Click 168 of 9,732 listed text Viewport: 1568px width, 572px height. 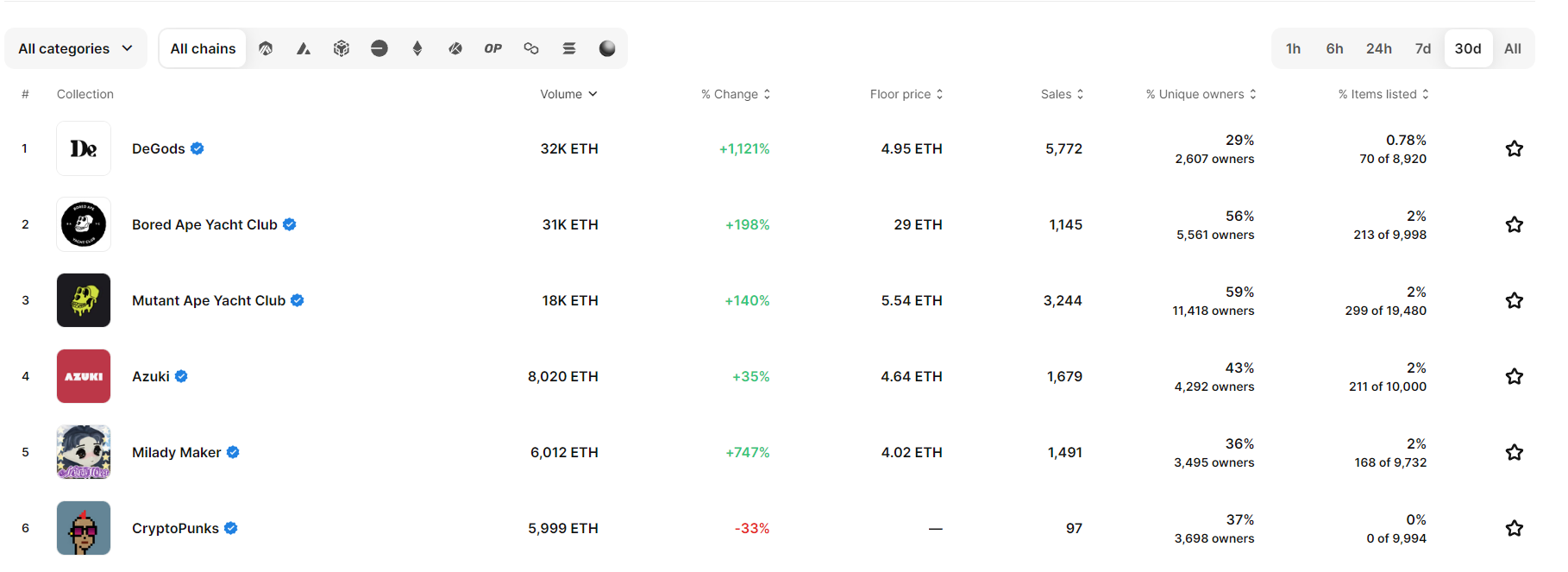pyautogui.click(x=1390, y=462)
